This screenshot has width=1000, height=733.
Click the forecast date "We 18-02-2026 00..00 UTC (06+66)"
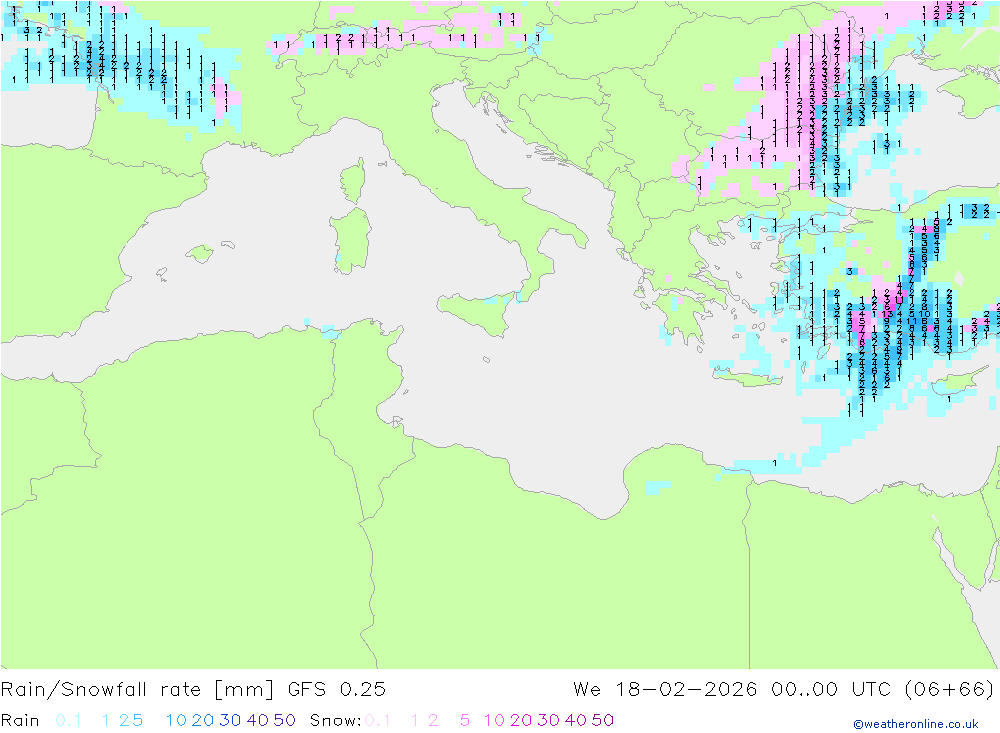[x=783, y=690]
